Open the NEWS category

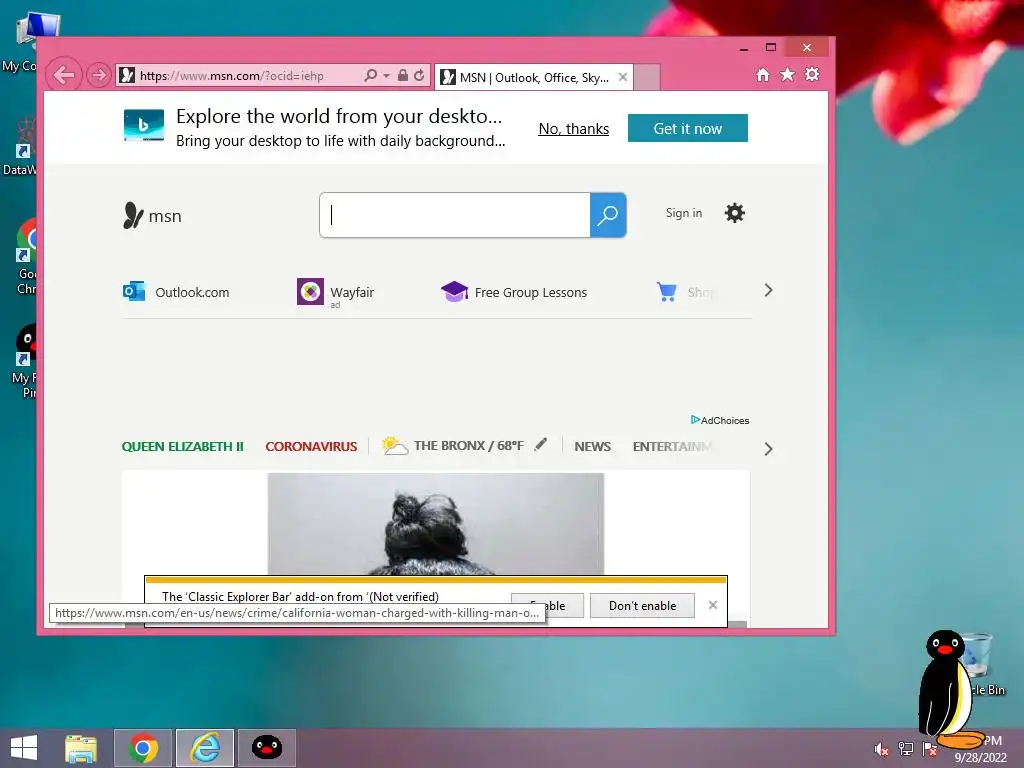[592, 447]
